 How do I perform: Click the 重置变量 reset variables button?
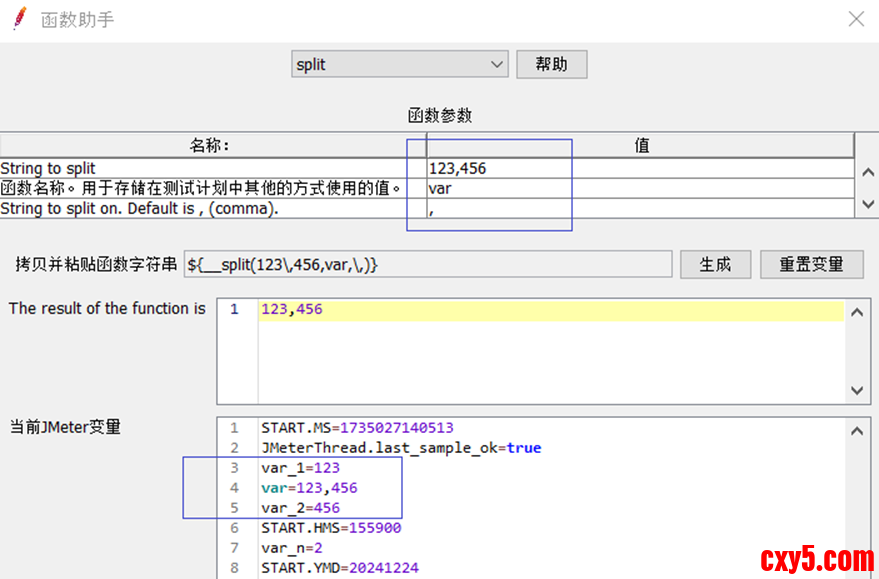click(811, 264)
